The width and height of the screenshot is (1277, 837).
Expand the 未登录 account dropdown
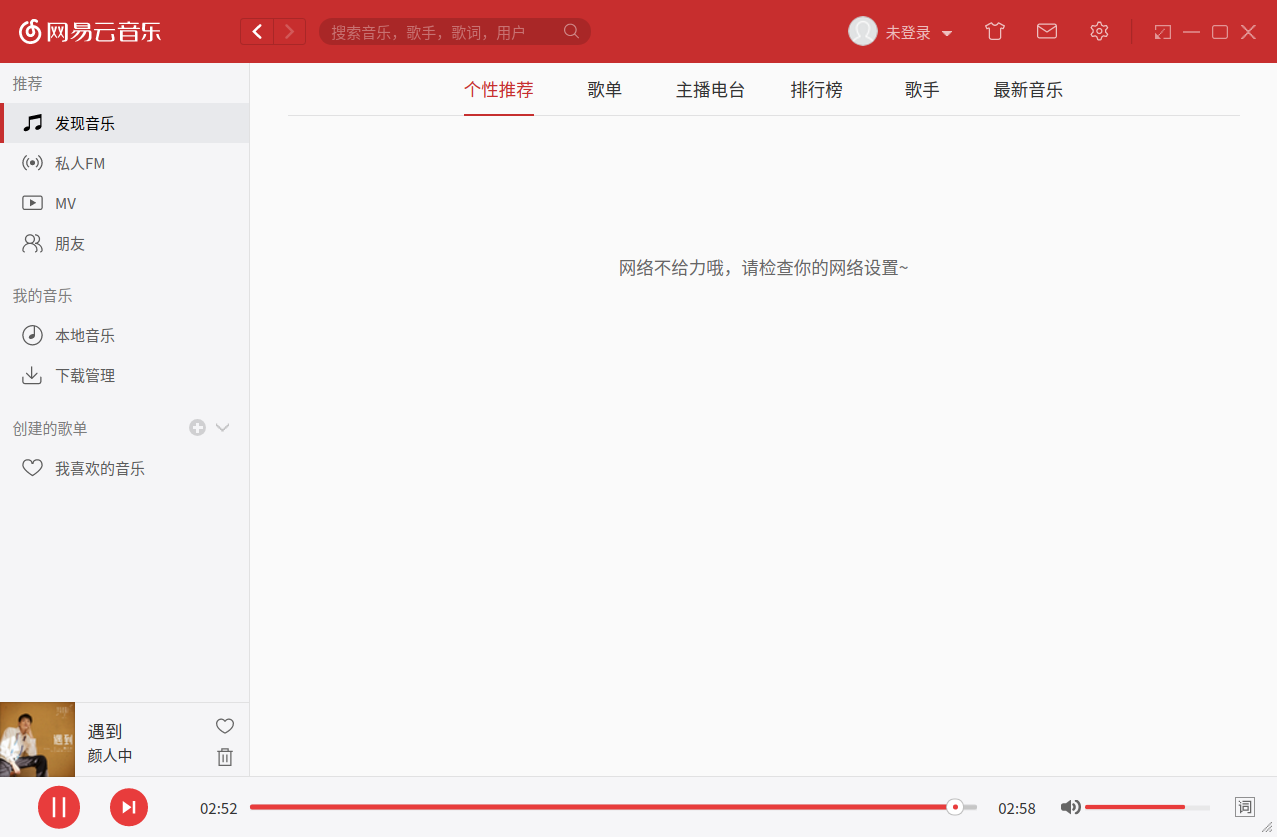pyautogui.click(x=901, y=31)
